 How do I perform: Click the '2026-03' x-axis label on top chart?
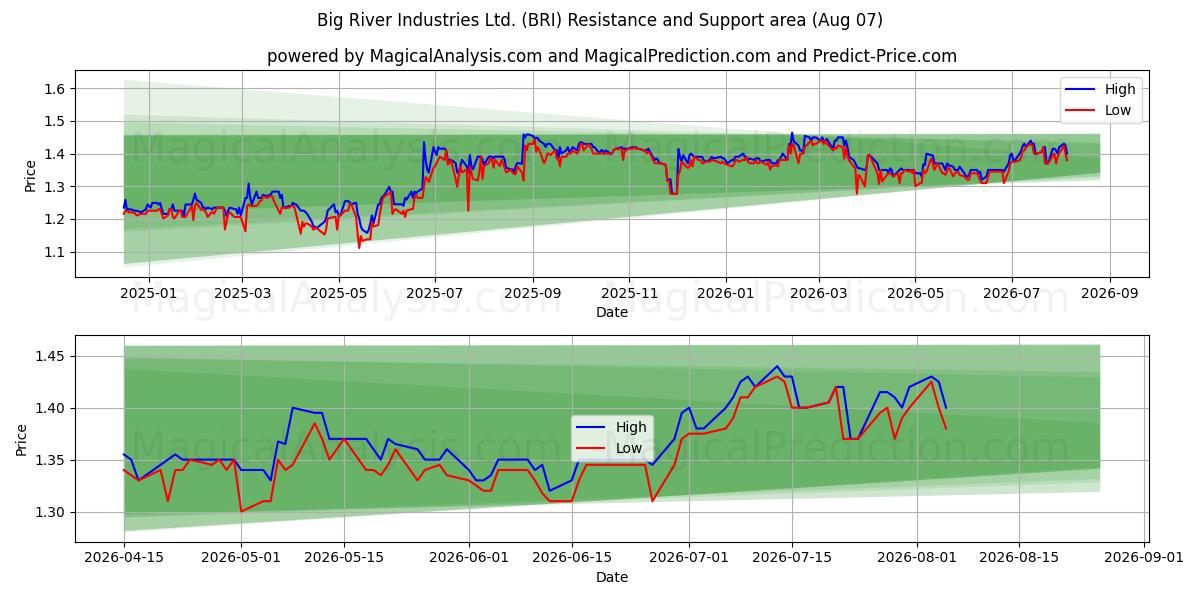pos(819,293)
